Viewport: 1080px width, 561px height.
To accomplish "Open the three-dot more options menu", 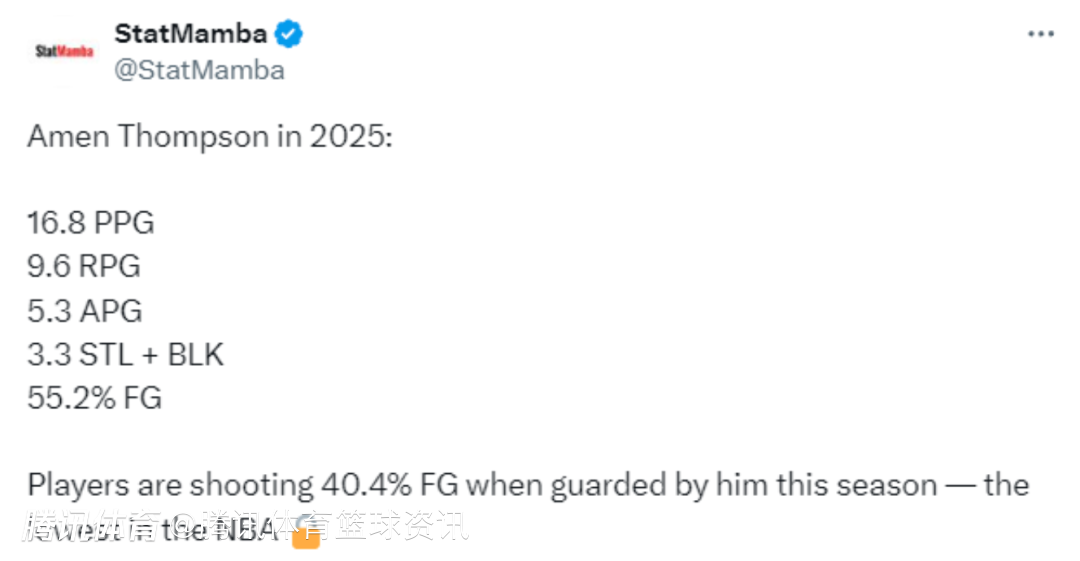I will 1041,34.
